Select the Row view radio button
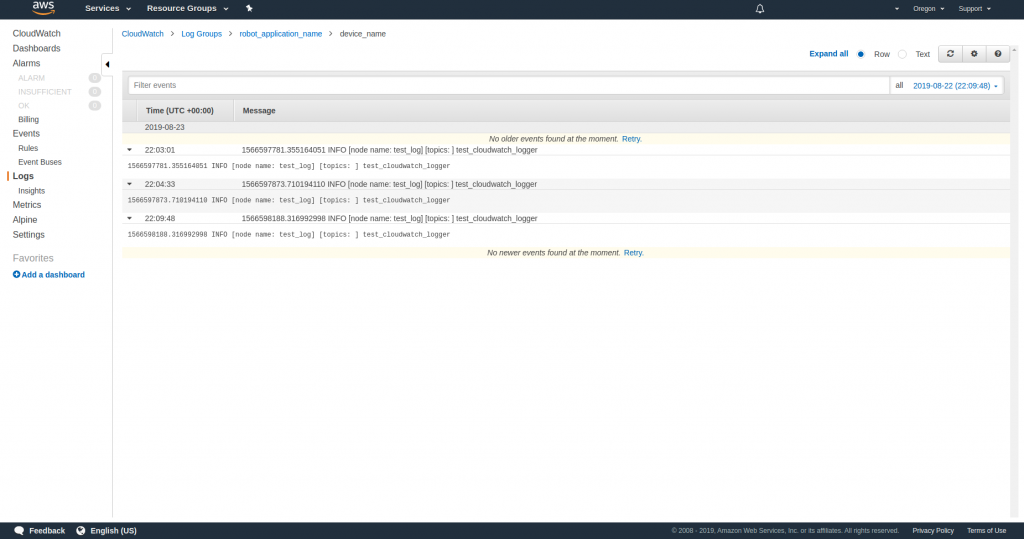The width and height of the screenshot is (1024, 539). tap(861, 54)
